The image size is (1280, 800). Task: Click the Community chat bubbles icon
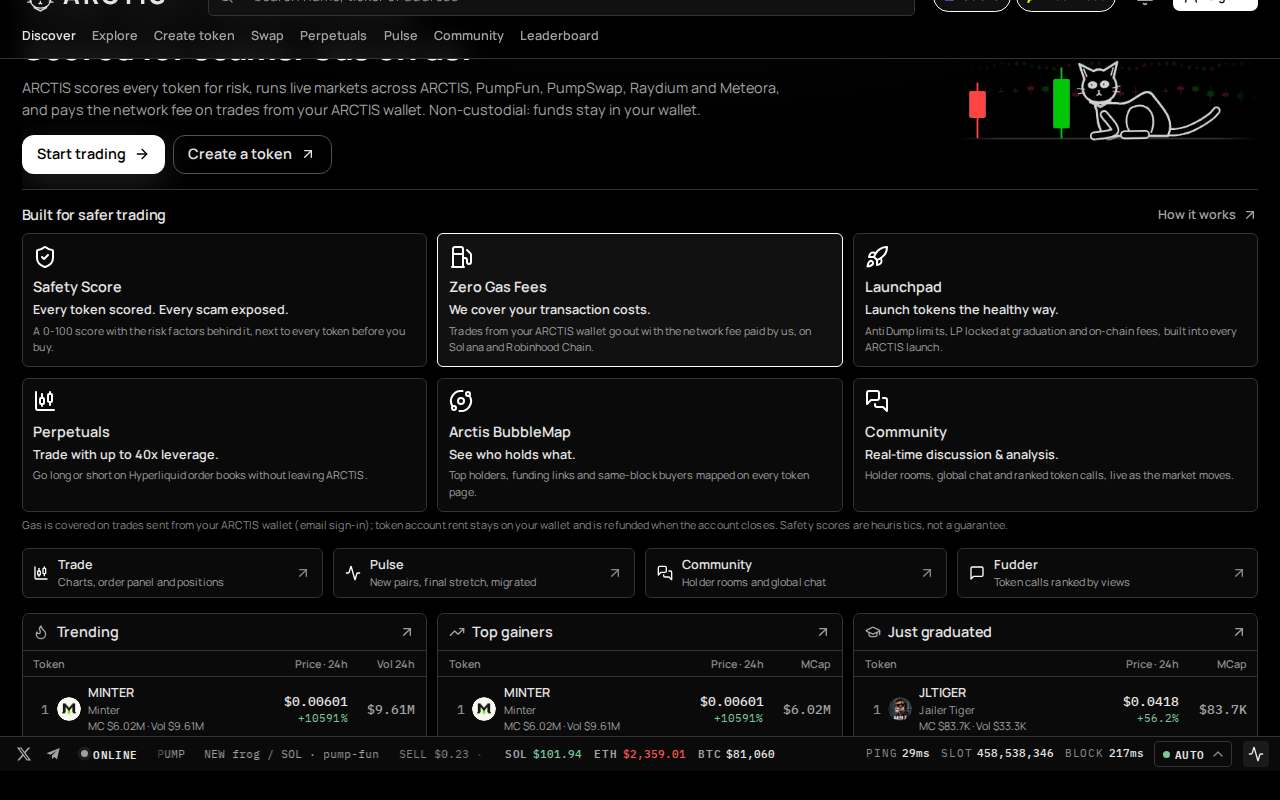pos(877,401)
